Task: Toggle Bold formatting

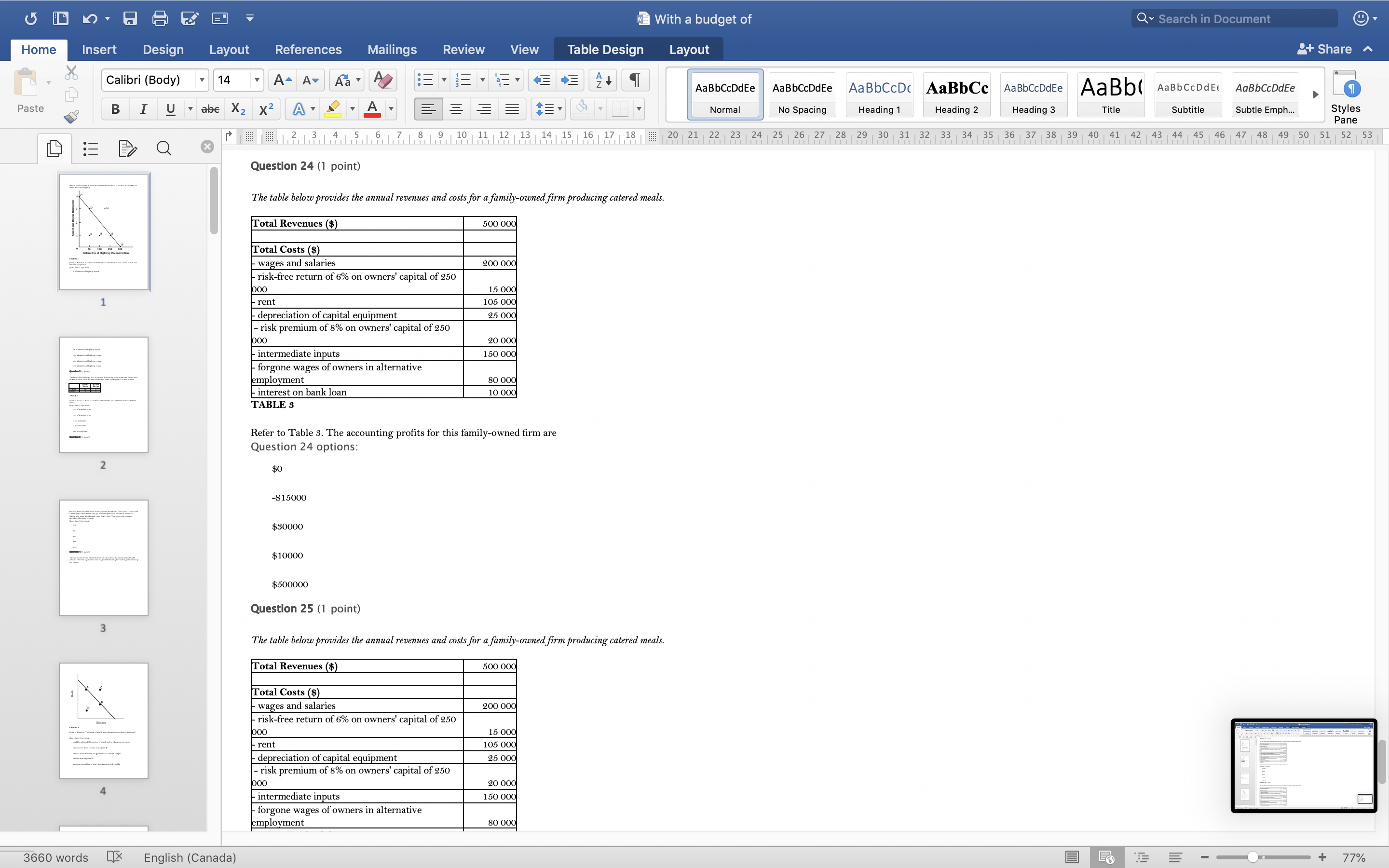Action: tap(115, 109)
